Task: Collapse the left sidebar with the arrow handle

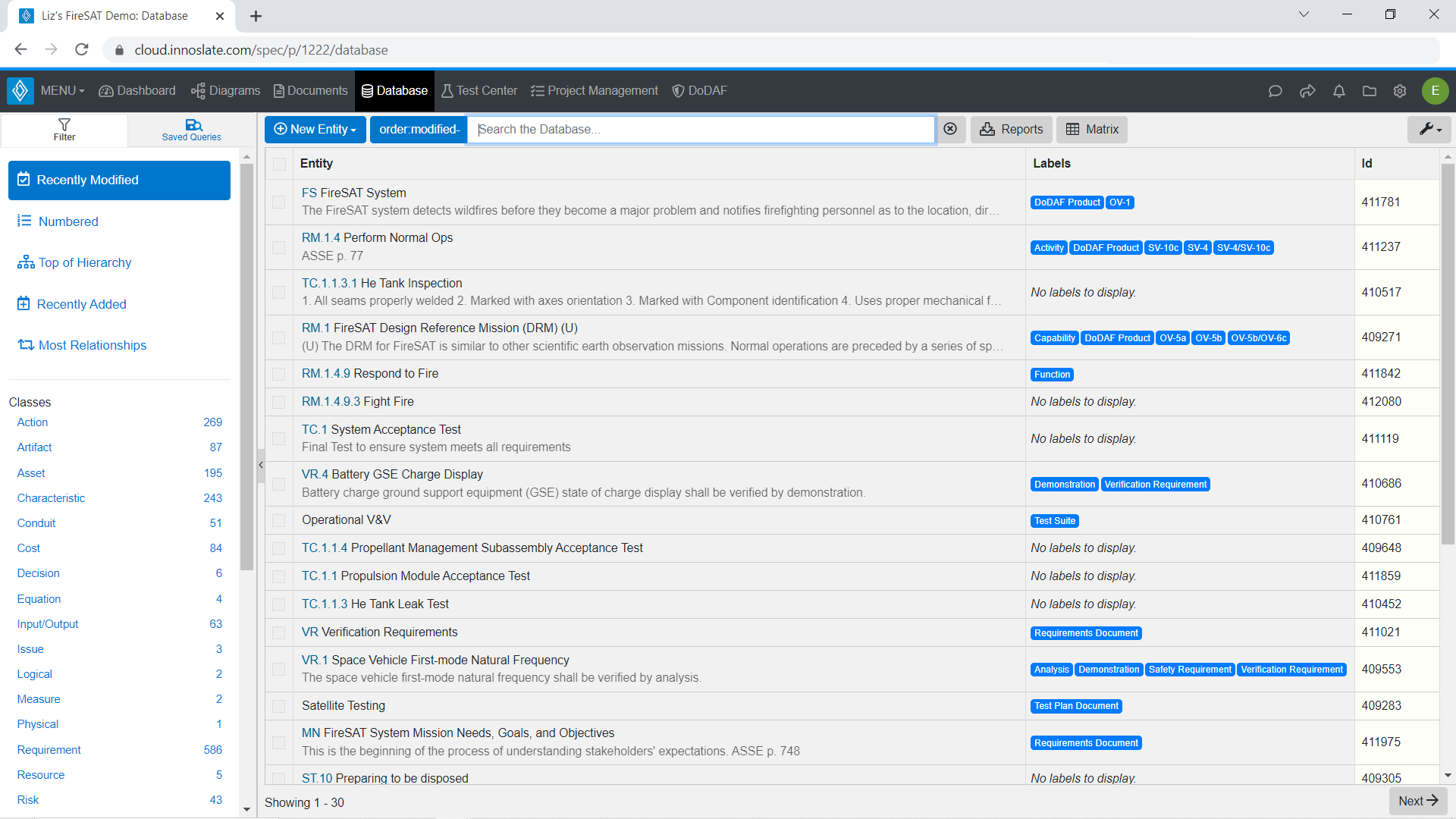Action: 260,465
